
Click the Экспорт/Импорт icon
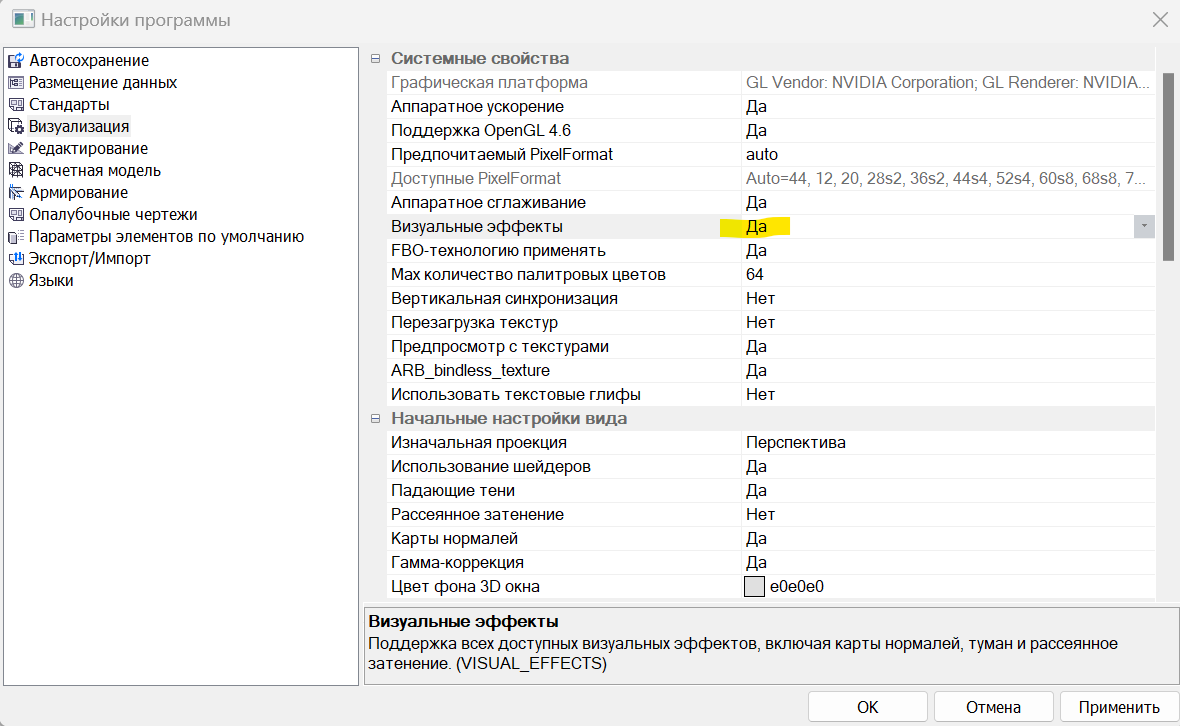tap(15, 259)
